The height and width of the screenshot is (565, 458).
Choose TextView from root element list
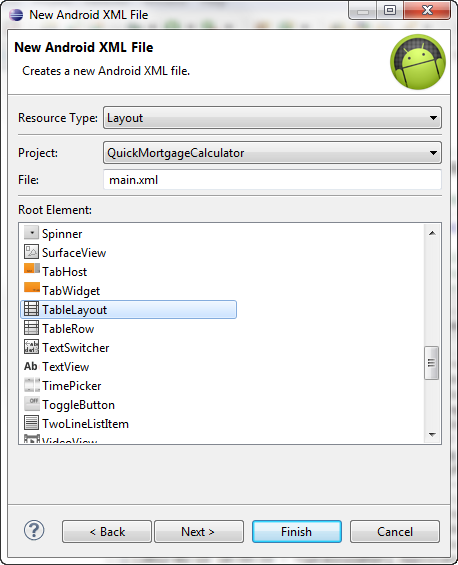(66, 367)
